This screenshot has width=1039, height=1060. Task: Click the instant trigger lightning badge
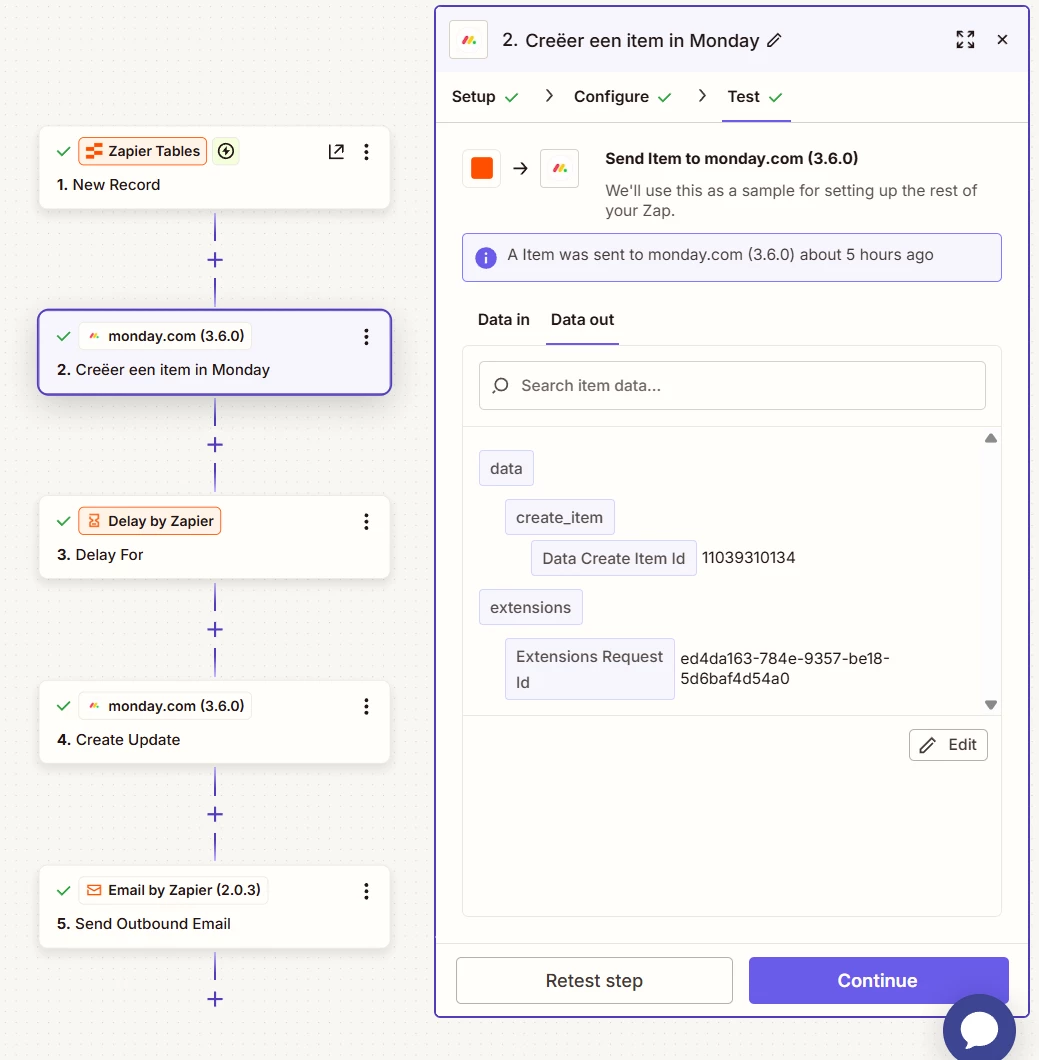coord(226,151)
